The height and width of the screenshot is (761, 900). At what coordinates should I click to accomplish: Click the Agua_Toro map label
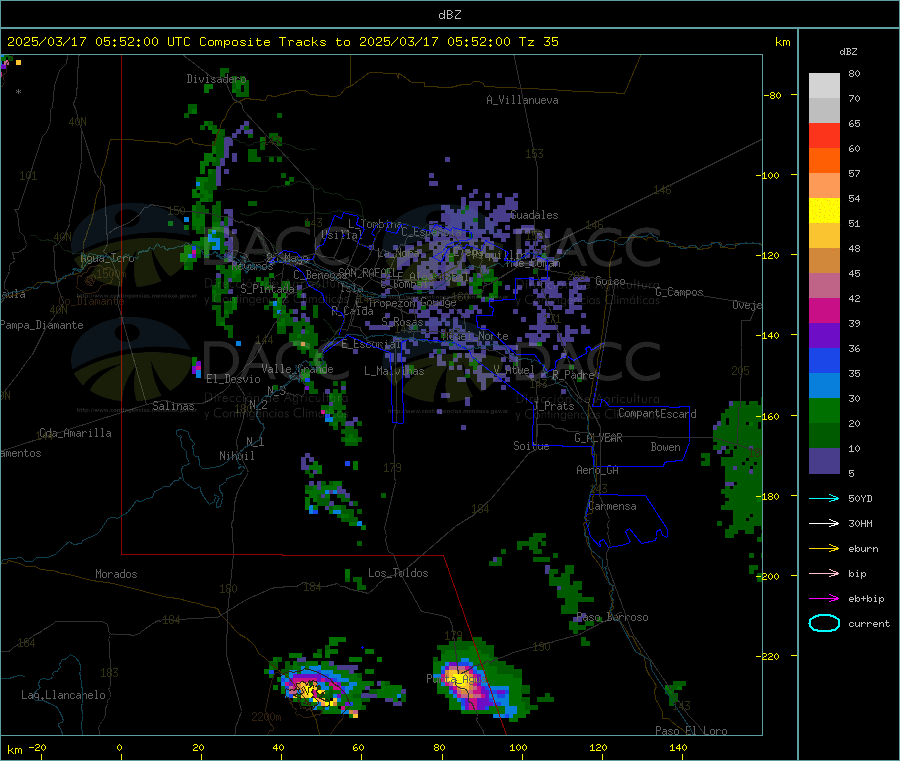pyautogui.click(x=107, y=259)
